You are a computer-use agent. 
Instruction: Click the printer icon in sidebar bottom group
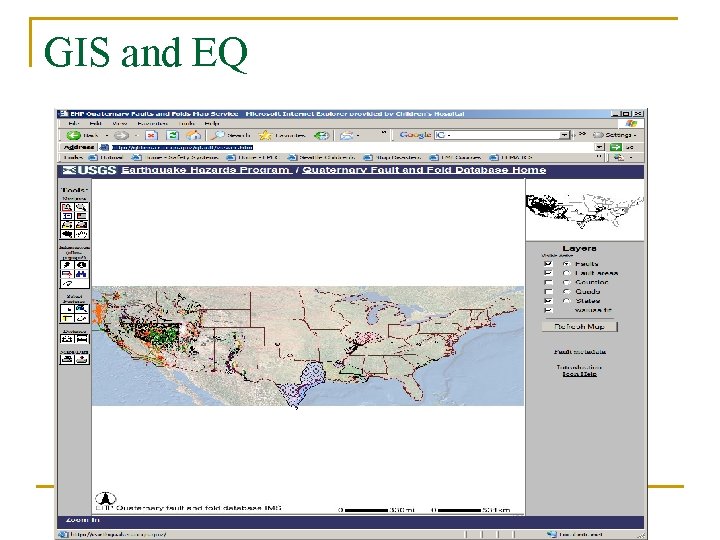tap(67, 359)
